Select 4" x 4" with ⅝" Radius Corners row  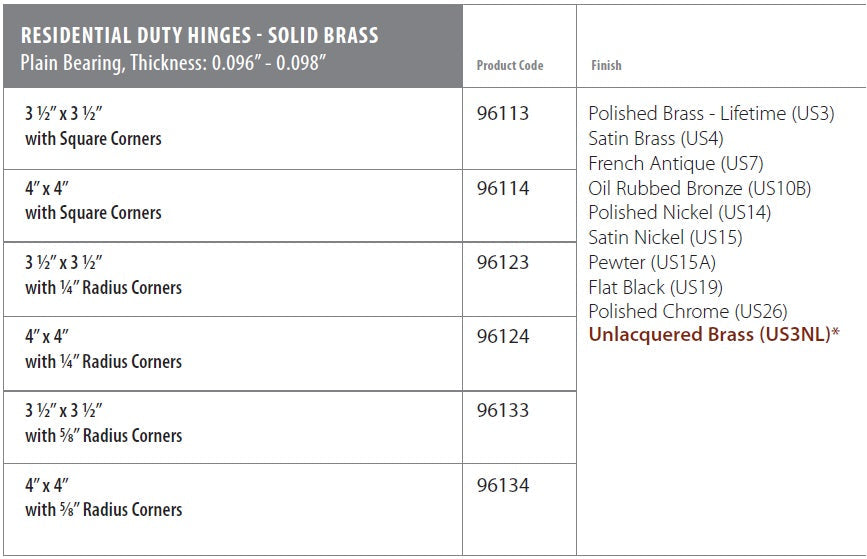pyautogui.click(x=104, y=497)
